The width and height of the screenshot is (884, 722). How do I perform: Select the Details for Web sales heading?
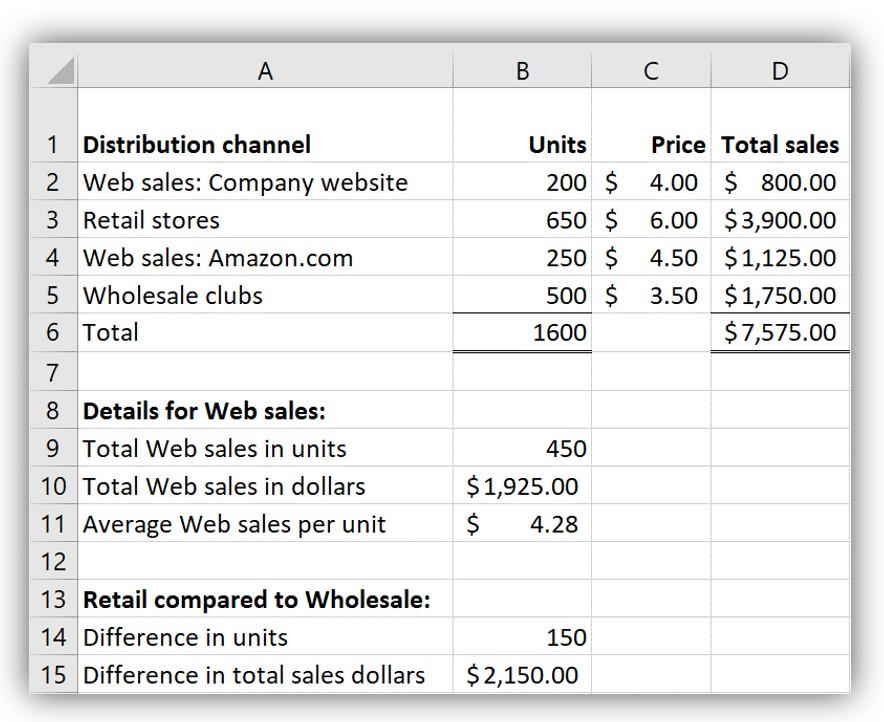[x=204, y=410]
